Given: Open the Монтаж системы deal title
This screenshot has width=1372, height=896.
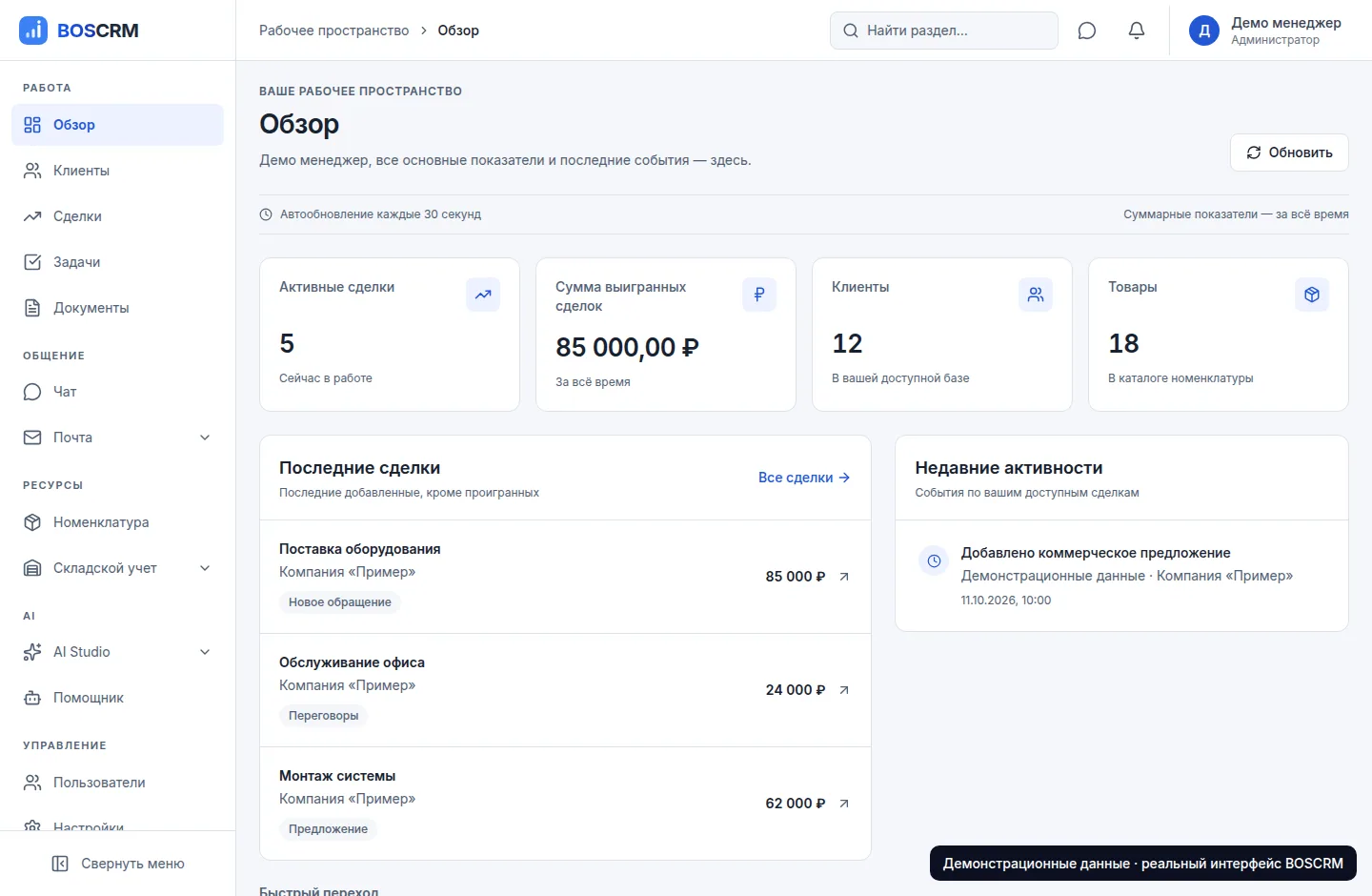Looking at the screenshot, I should tap(337, 776).
